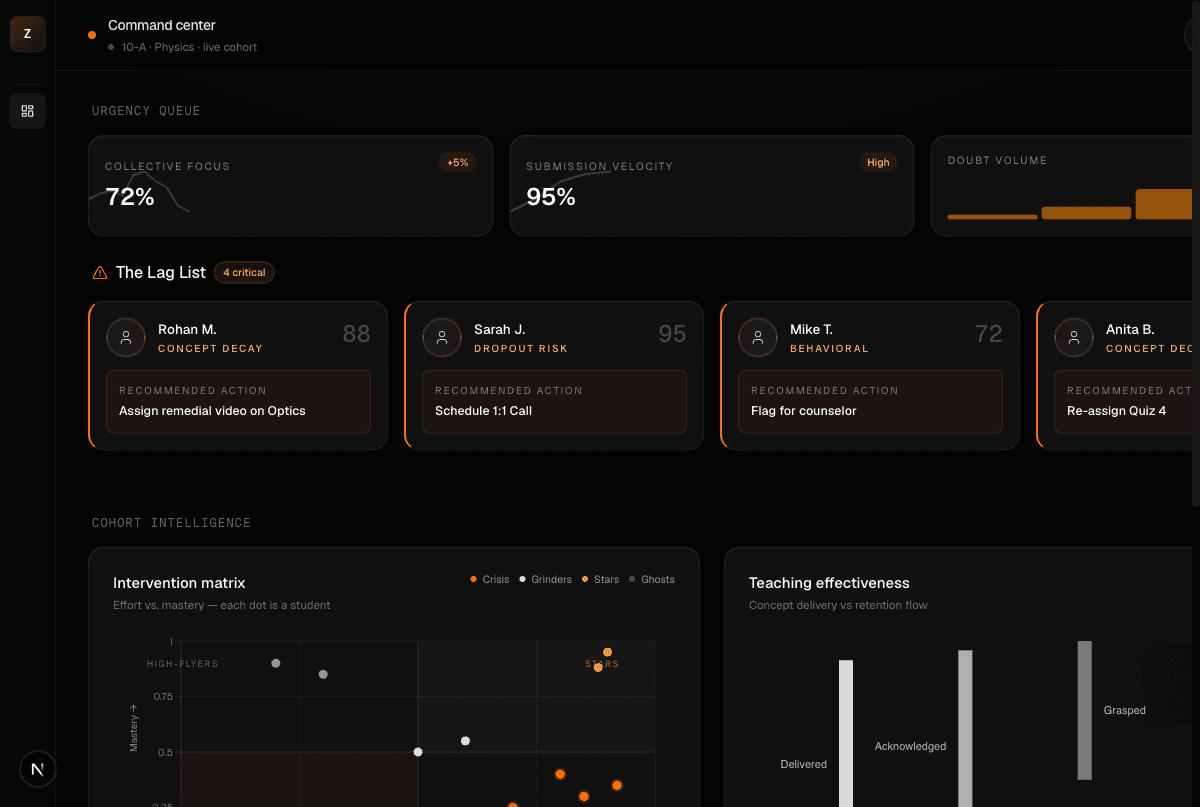
Task: Open the Collective Focus card
Action: [291, 186]
